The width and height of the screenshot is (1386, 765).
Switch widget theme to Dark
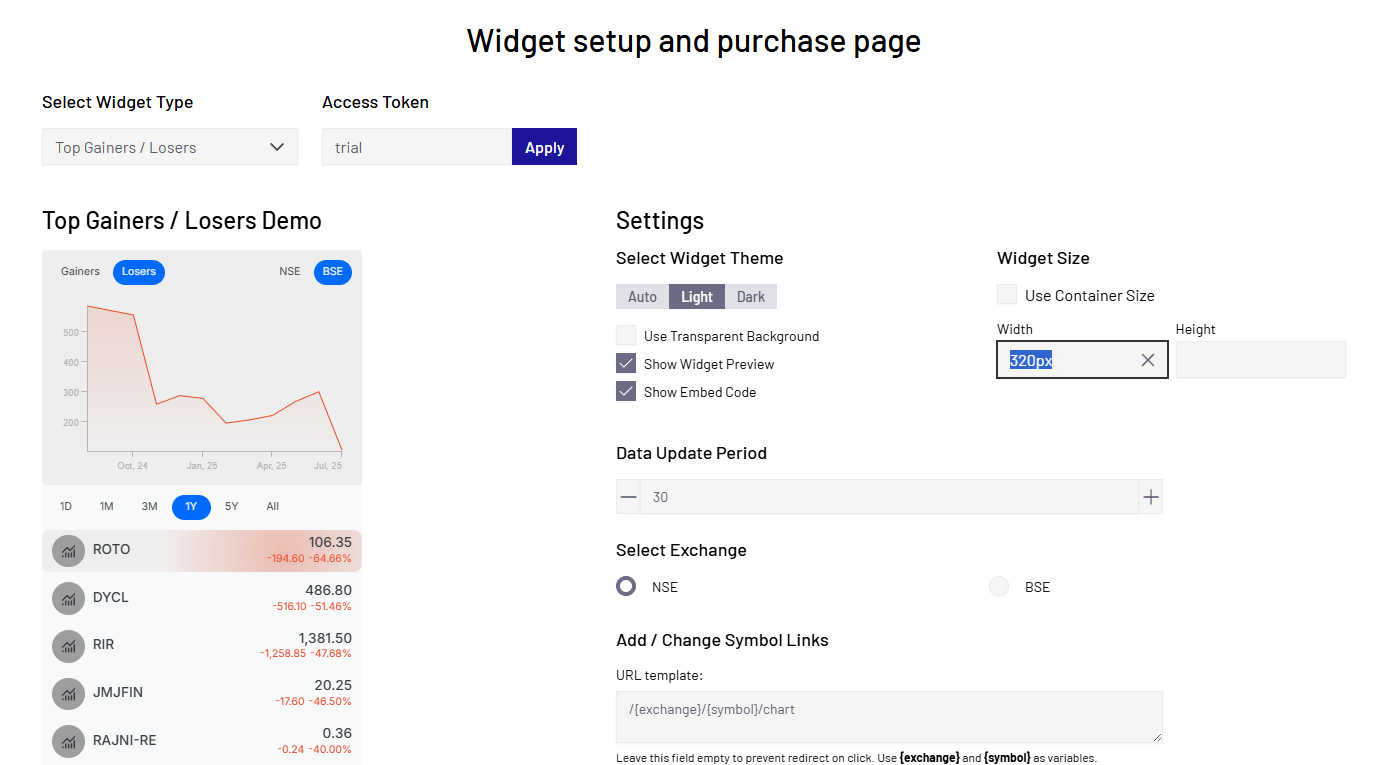[751, 297]
